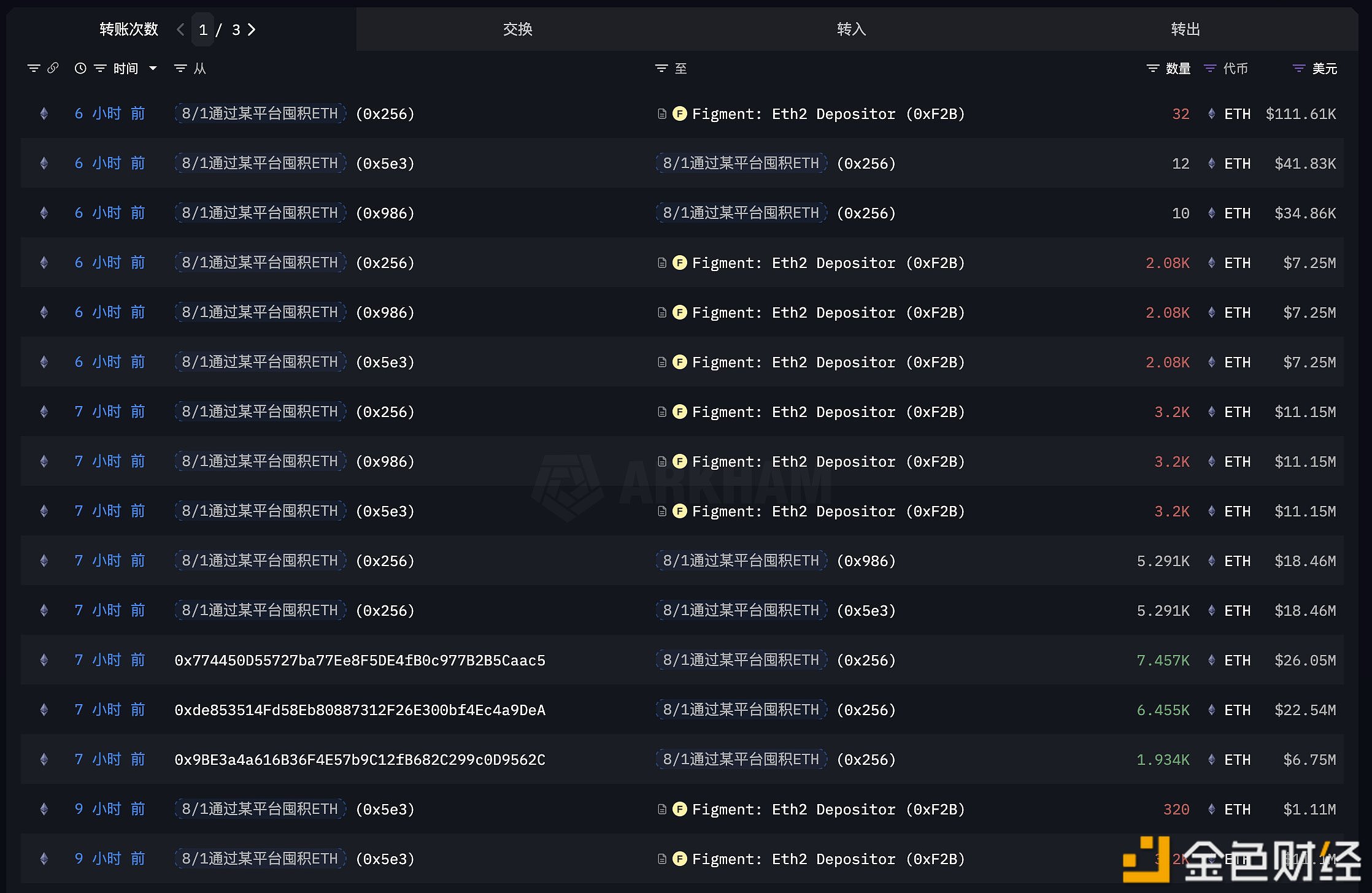Click the filter icon next to 至
Screen dimensions: 1372x893
661,68
